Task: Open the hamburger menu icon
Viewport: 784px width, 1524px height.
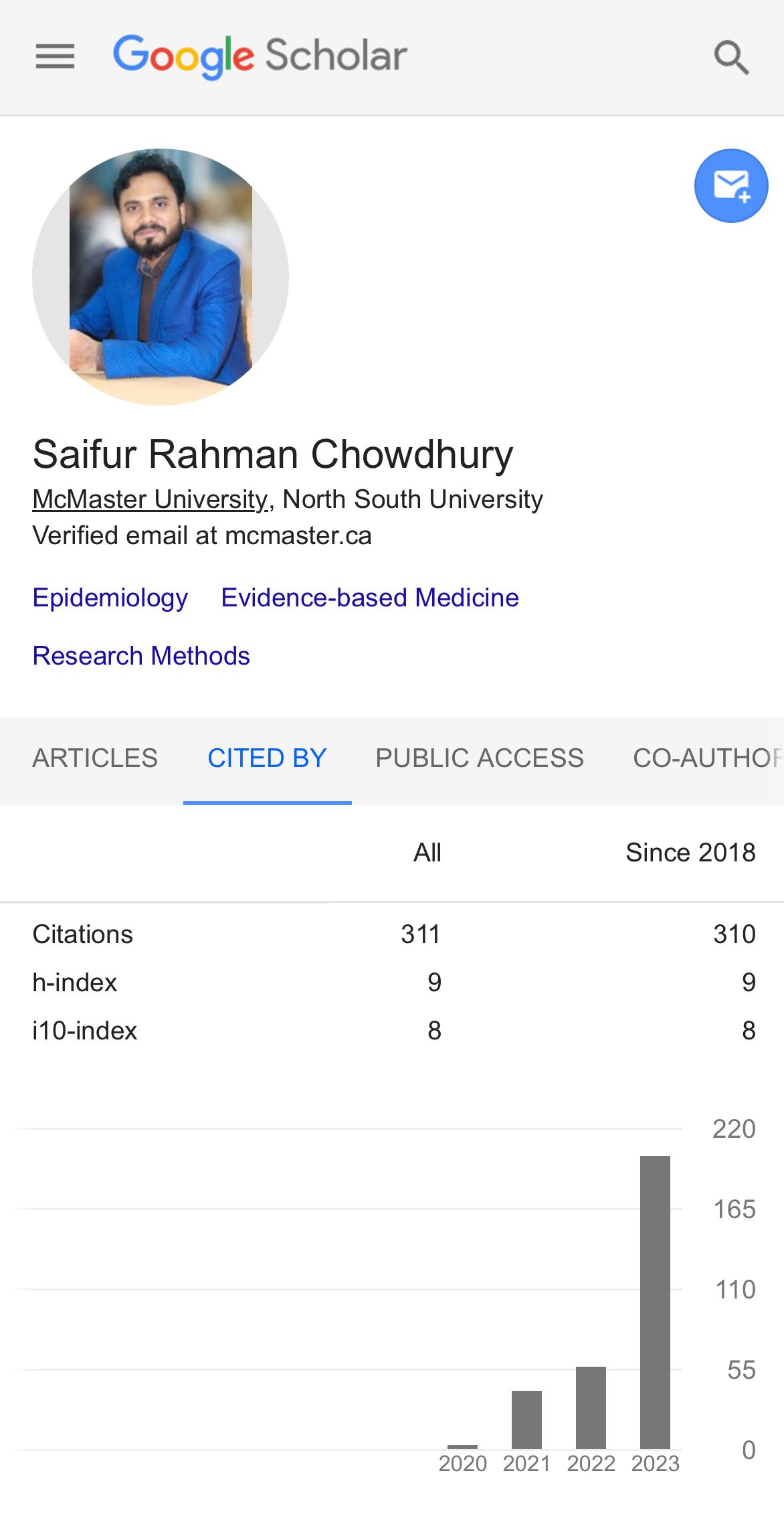Action: [55, 56]
